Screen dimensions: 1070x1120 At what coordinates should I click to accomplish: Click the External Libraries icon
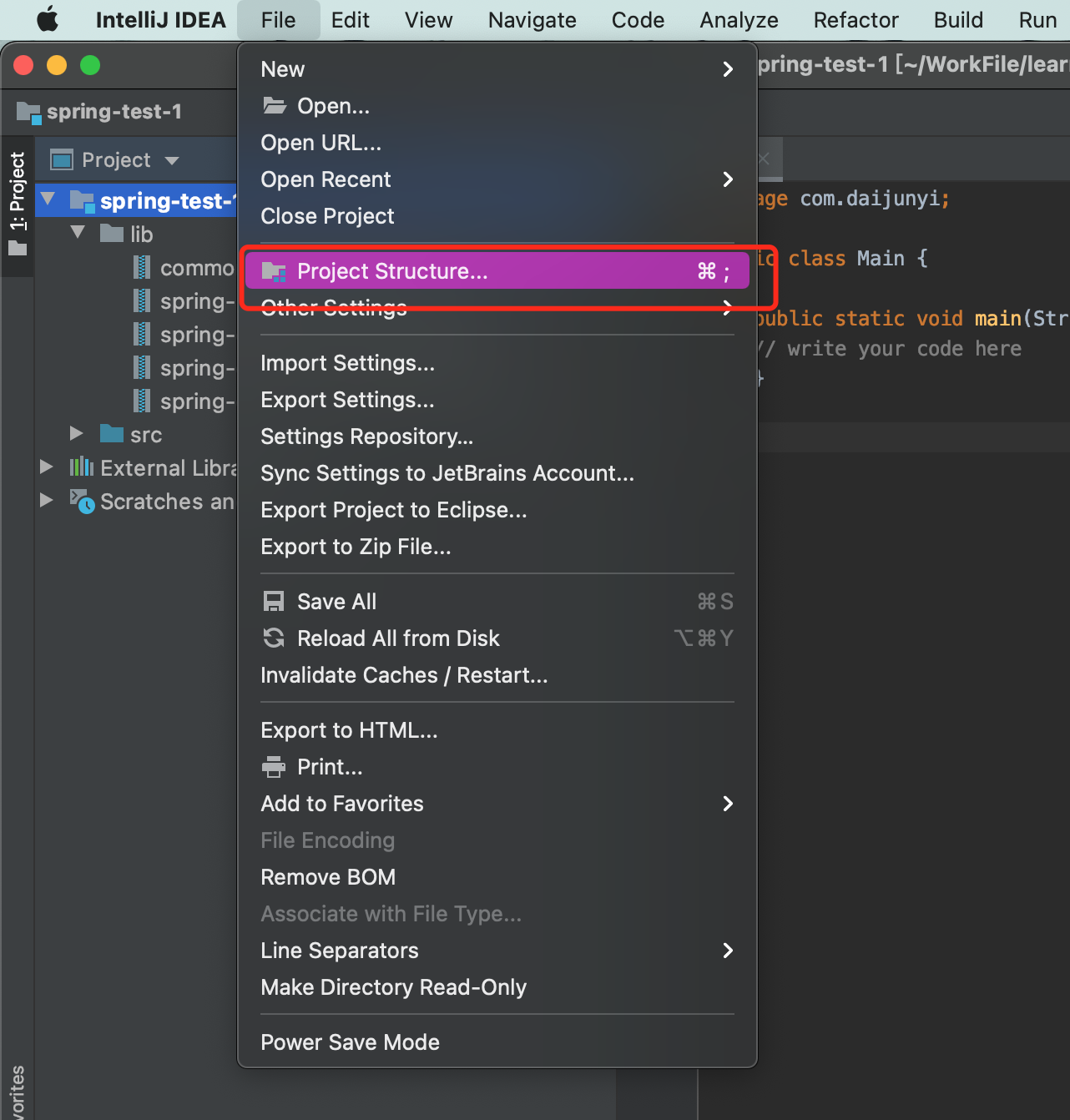pyautogui.click(x=82, y=467)
